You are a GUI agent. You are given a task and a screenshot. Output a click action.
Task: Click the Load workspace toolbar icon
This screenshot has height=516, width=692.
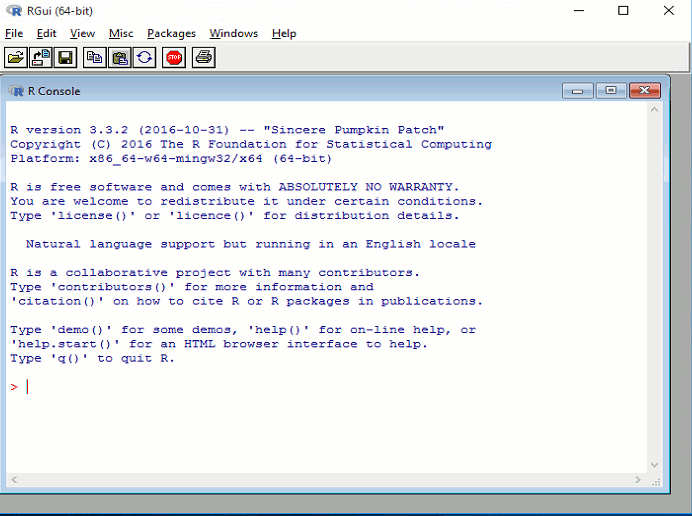point(41,58)
